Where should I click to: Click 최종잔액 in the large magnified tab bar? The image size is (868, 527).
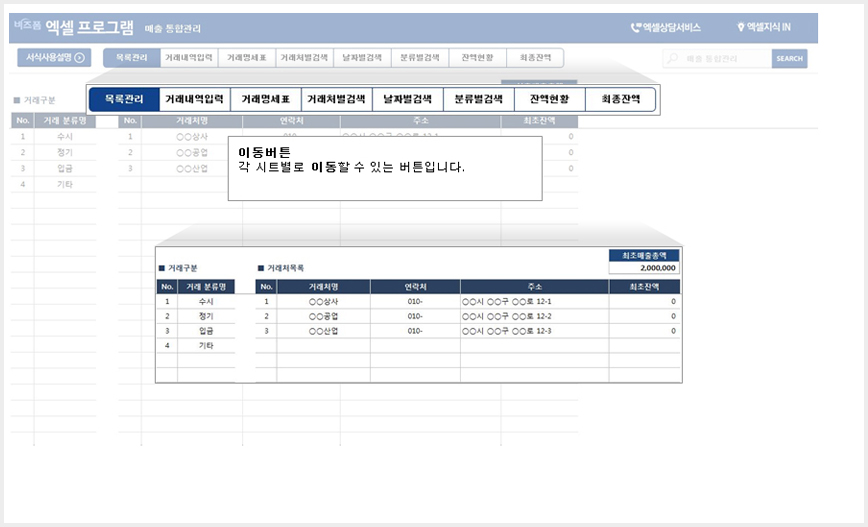tap(621, 100)
